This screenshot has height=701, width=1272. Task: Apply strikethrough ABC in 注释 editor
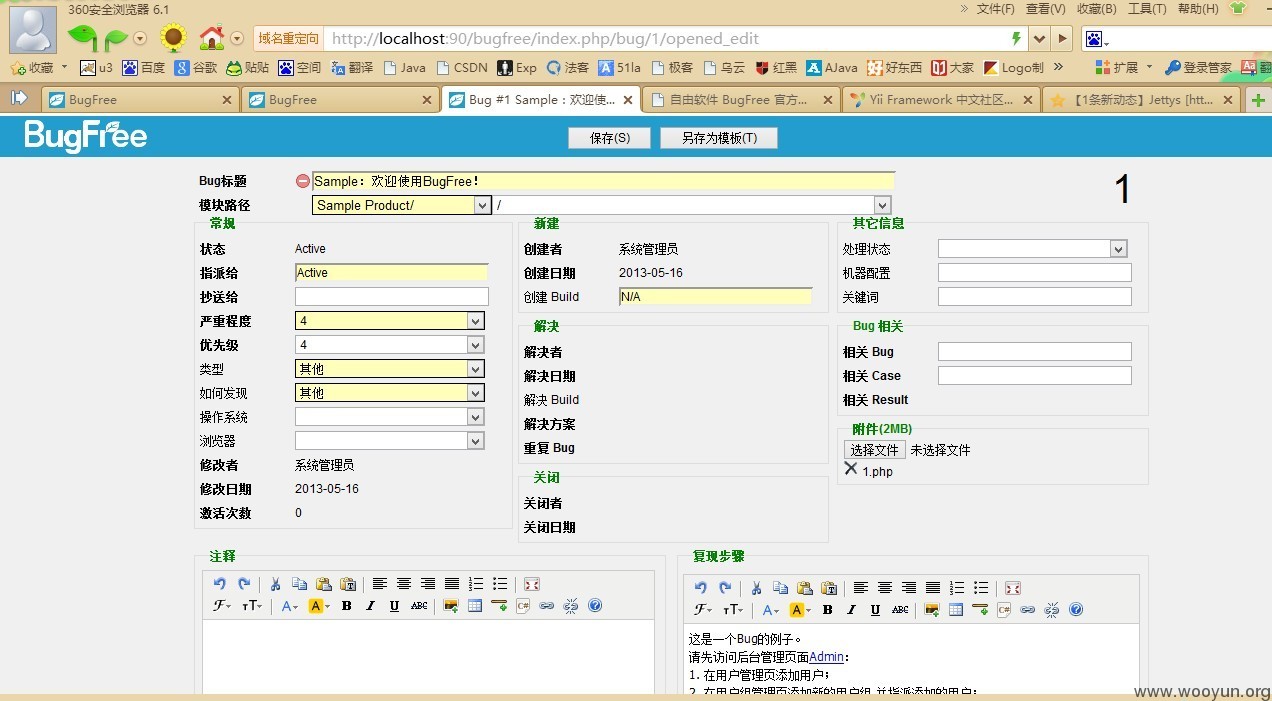pyautogui.click(x=419, y=606)
